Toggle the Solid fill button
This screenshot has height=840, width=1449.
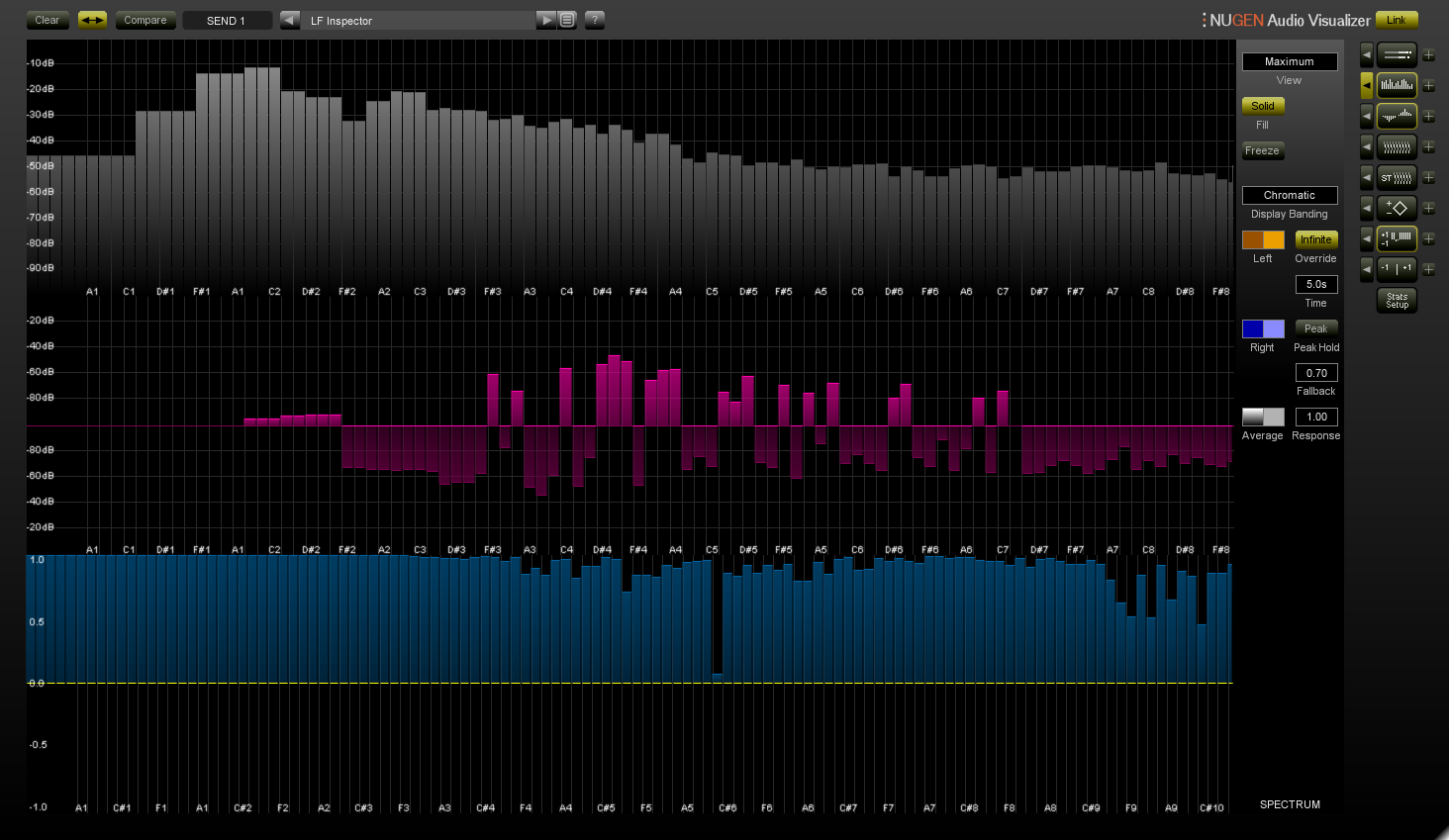click(x=1263, y=106)
